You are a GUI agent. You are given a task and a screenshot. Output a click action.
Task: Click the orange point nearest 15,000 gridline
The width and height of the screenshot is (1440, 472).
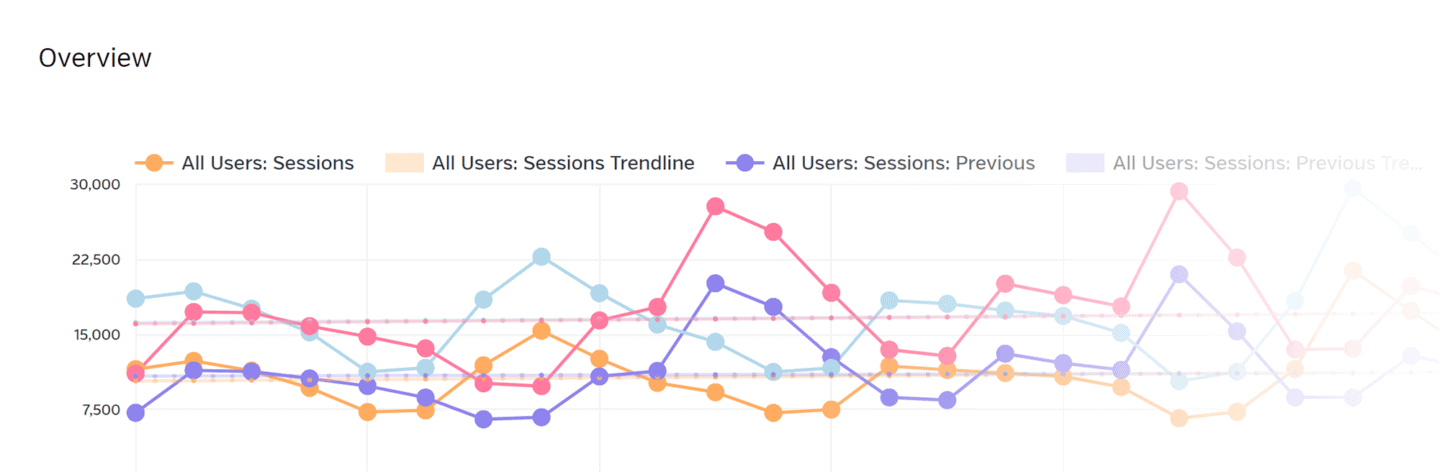pyautogui.click(x=541, y=331)
